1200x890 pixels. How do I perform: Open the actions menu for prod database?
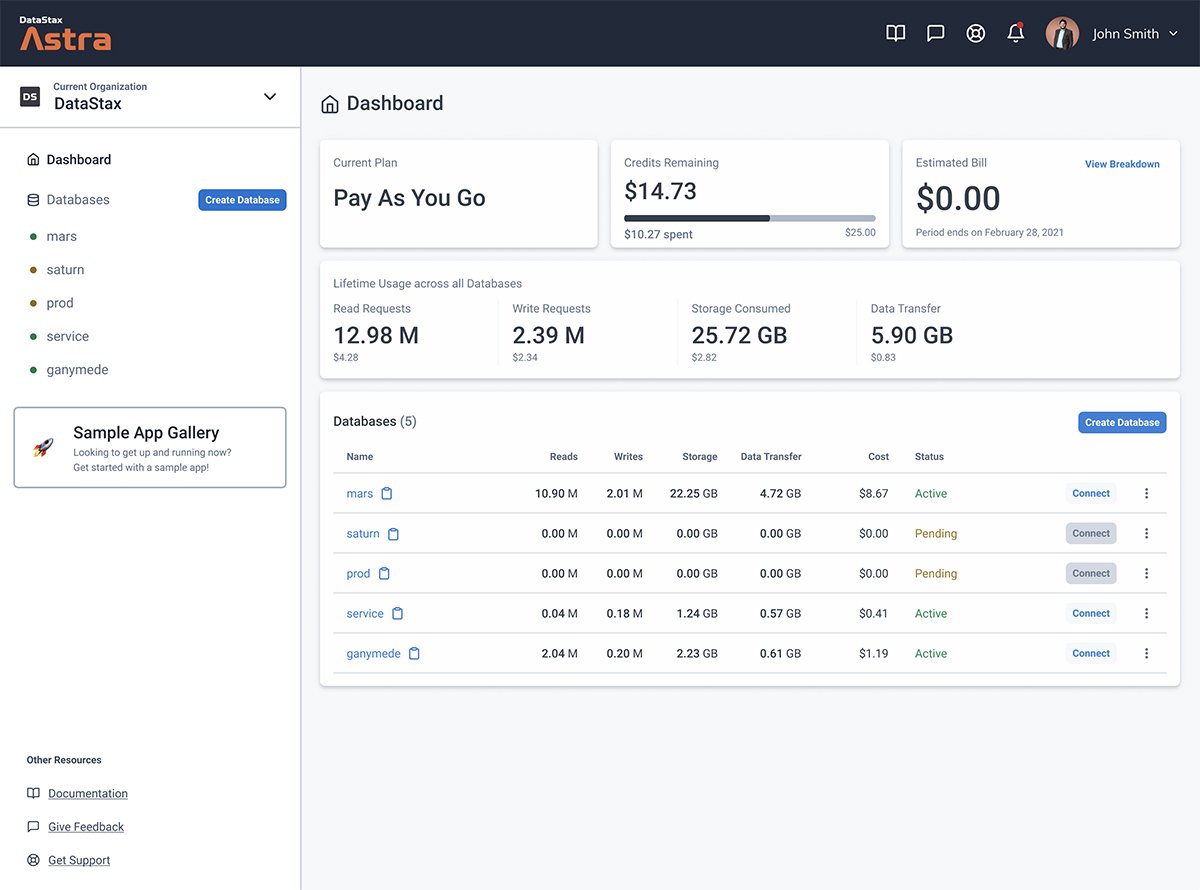point(1146,573)
